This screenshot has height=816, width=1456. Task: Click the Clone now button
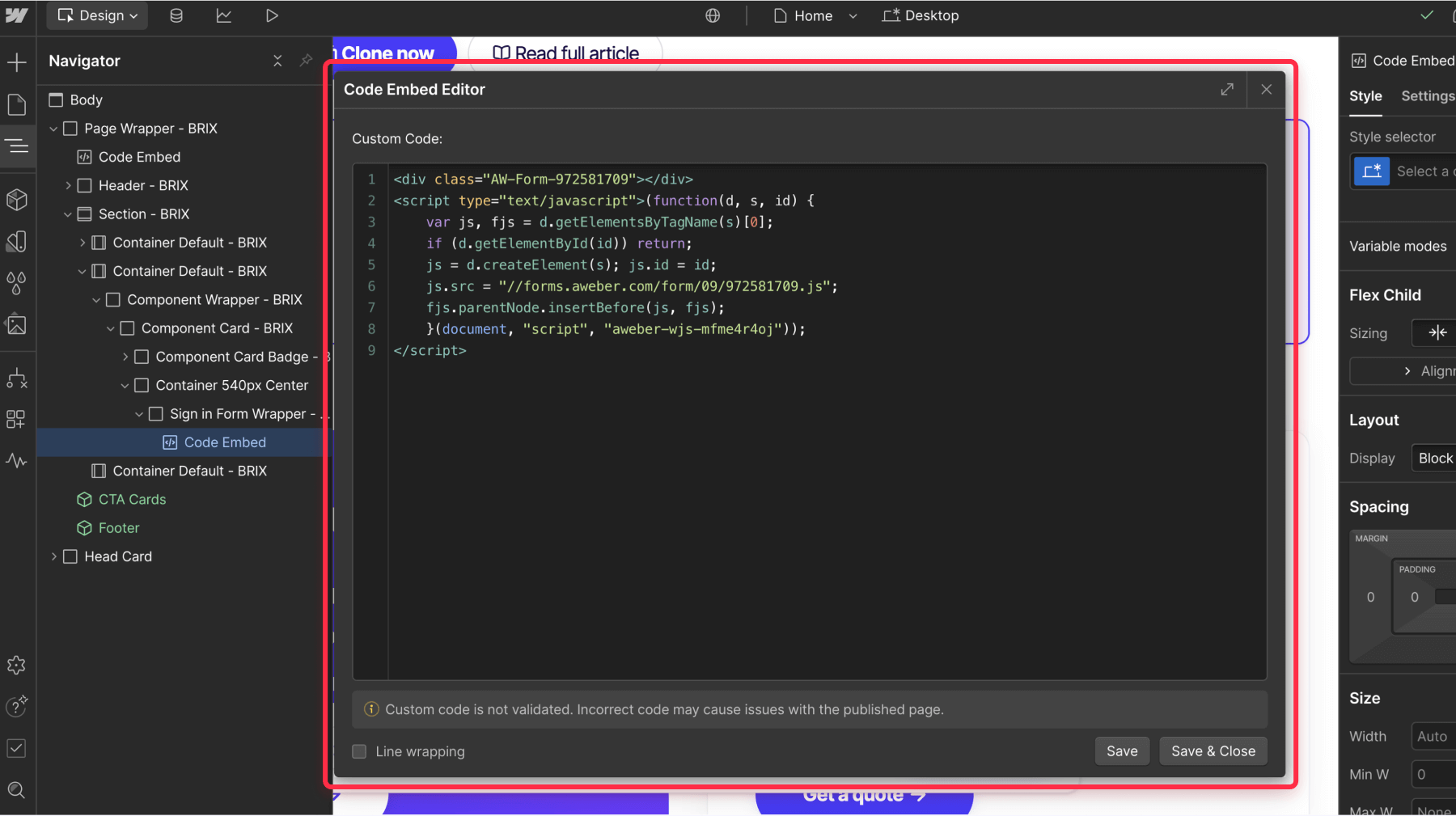393,52
